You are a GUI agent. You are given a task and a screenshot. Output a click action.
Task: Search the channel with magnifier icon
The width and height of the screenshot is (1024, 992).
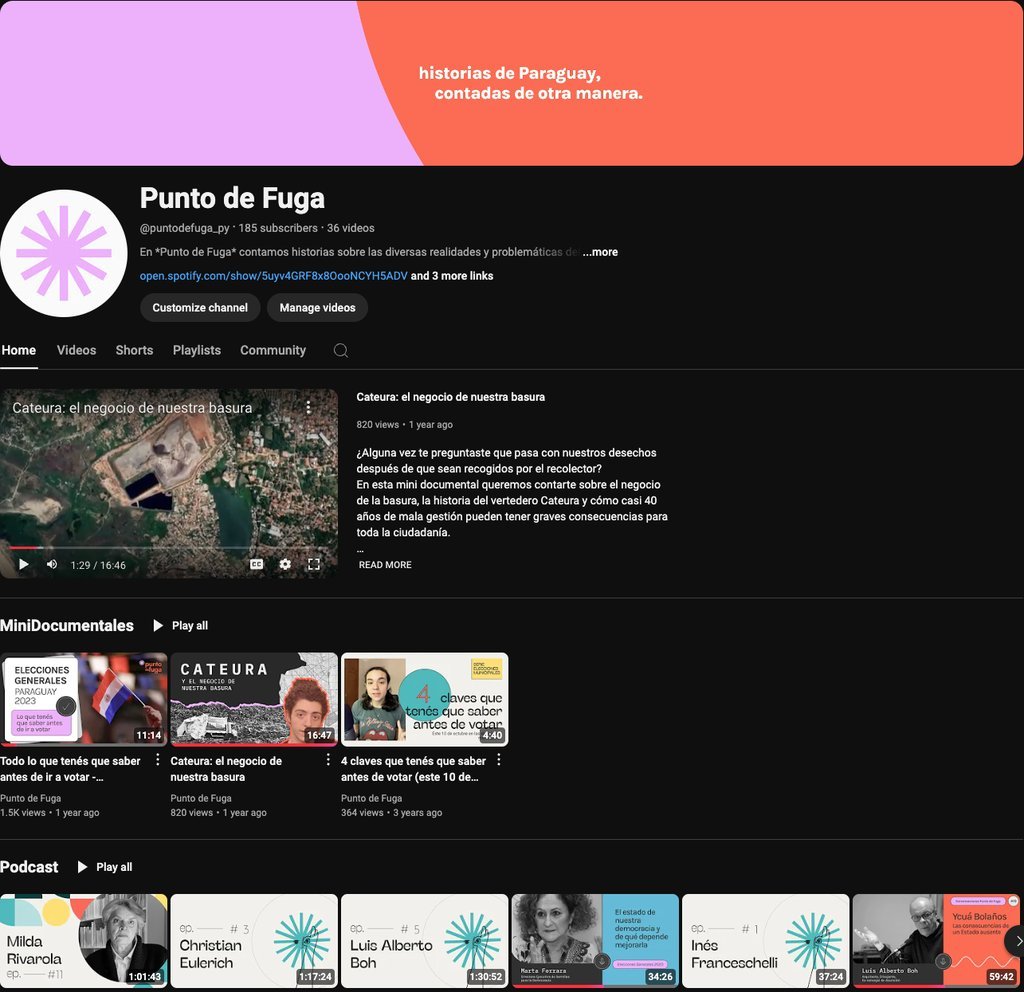tap(341, 350)
